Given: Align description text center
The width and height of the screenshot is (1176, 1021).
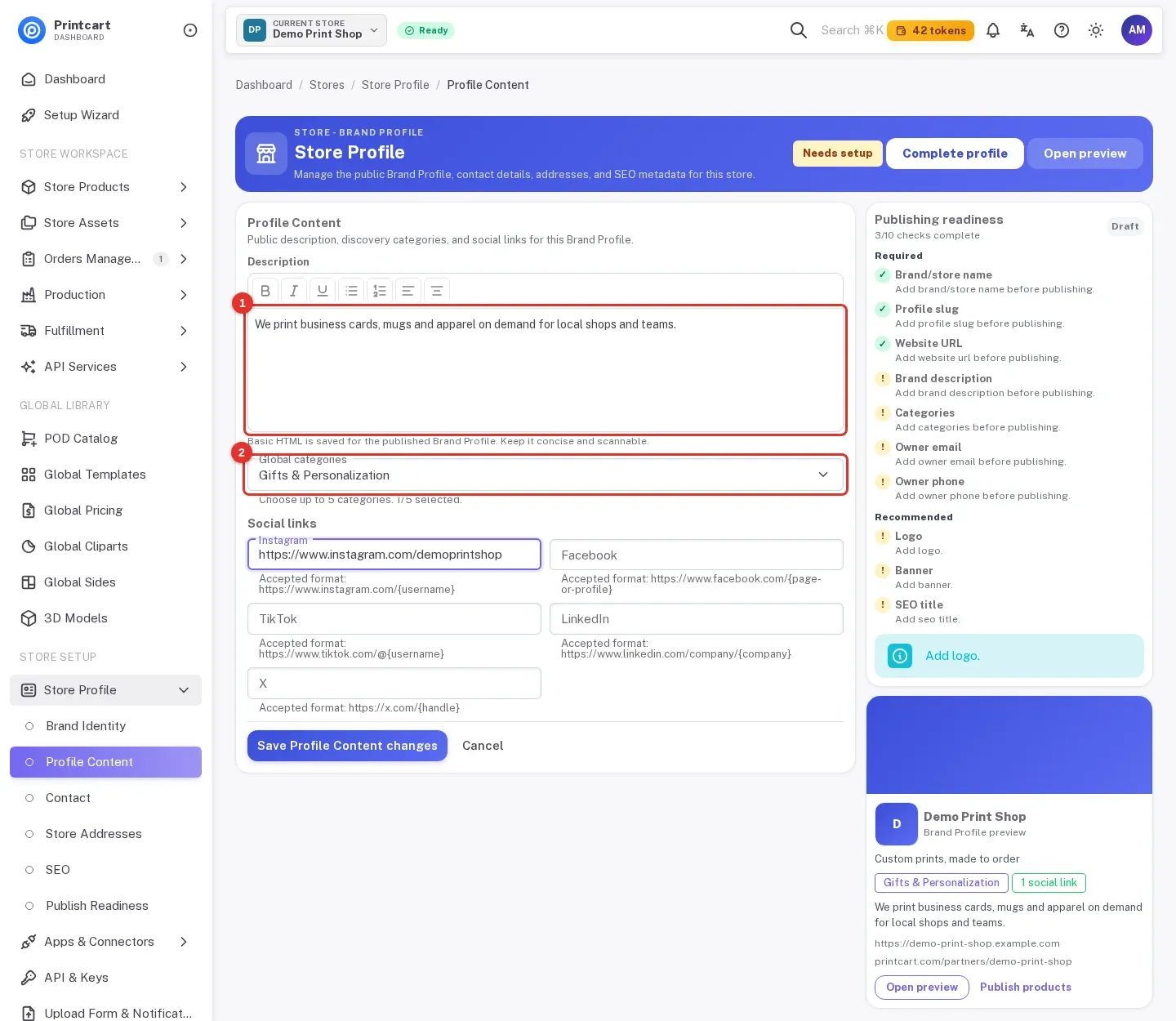Looking at the screenshot, I should (437, 291).
